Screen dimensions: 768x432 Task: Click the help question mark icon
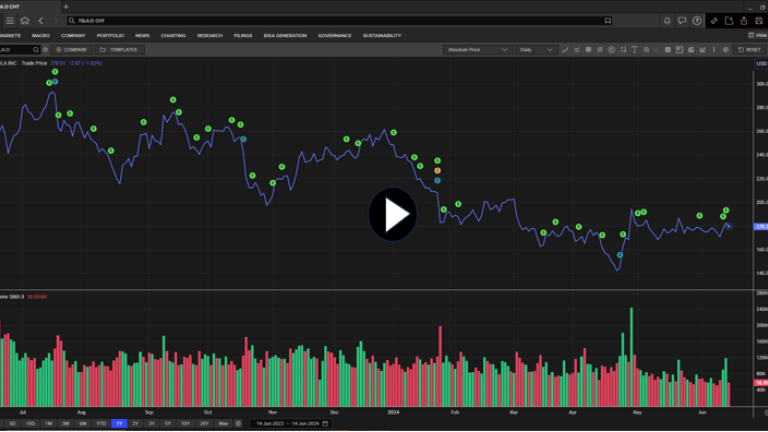click(697, 20)
